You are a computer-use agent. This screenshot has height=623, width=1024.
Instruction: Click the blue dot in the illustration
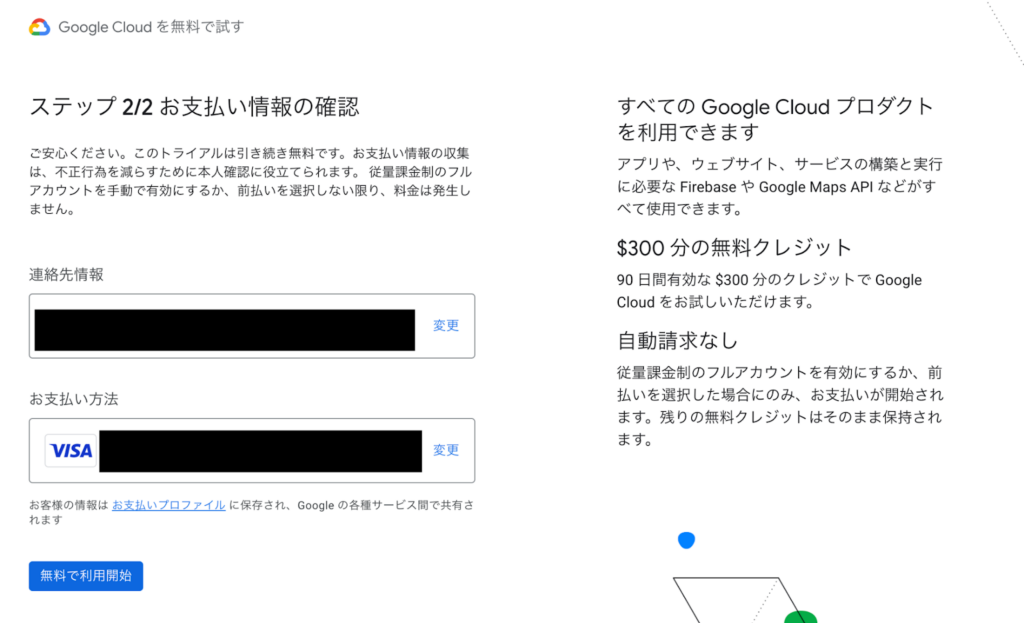686,540
